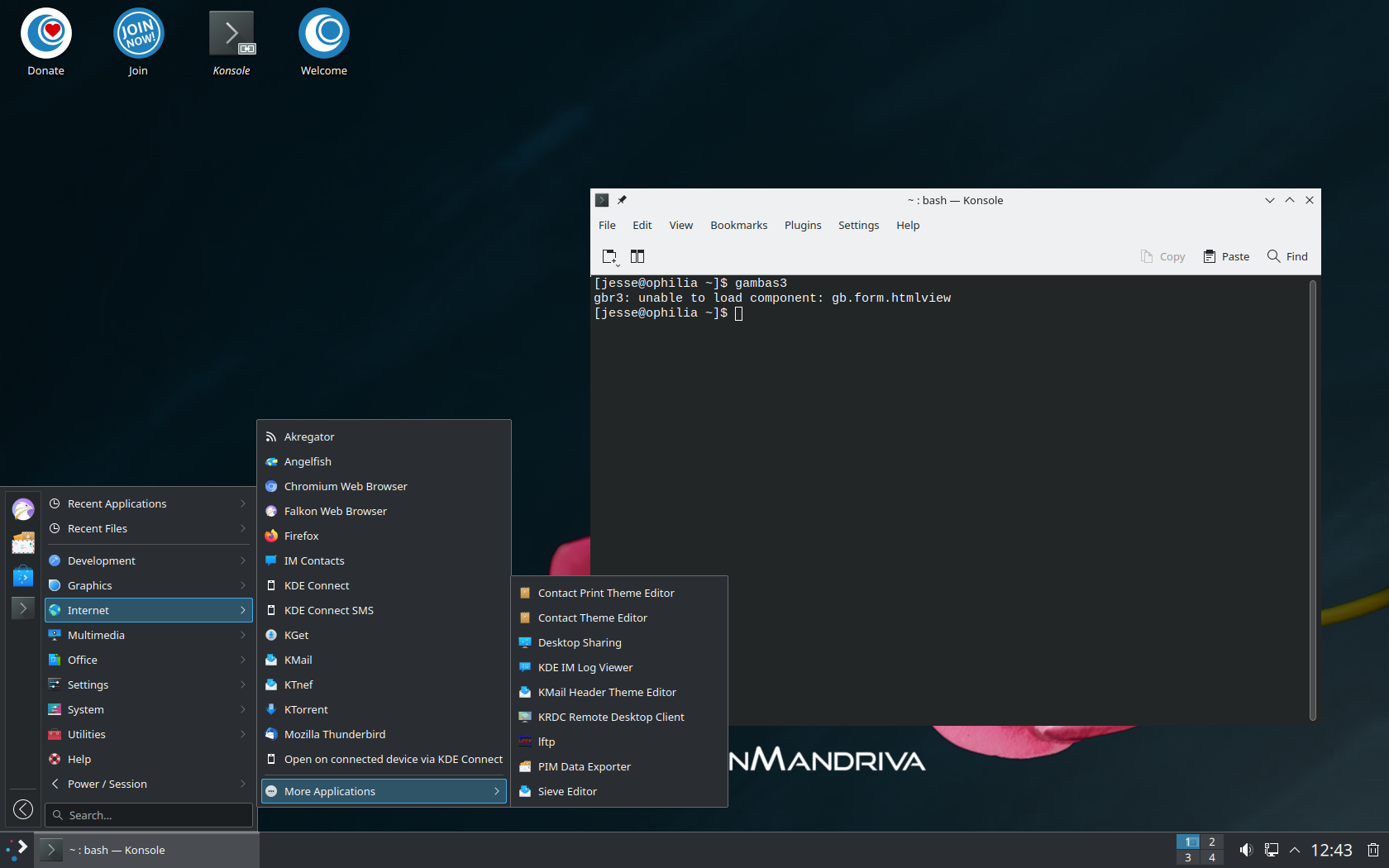Viewport: 1389px width, 868px height.
Task: Open the Join desktop icon
Action: (138, 43)
